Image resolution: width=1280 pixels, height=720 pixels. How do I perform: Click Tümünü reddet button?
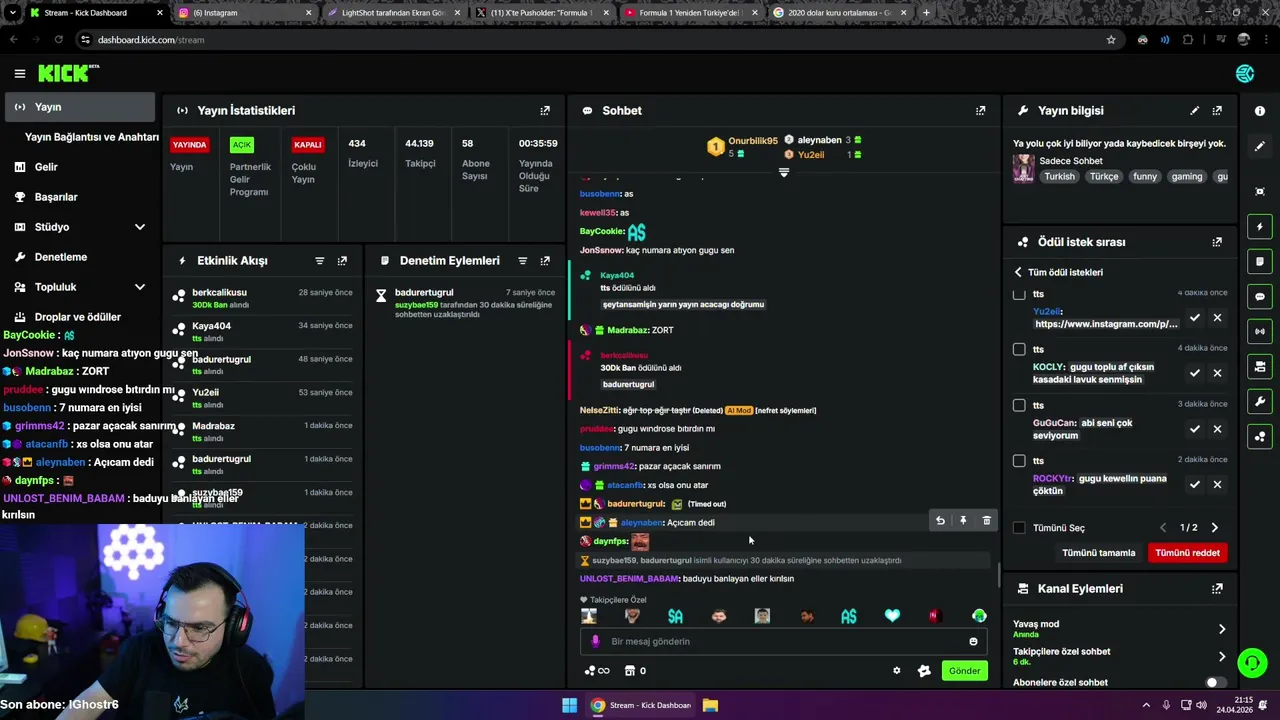[x=1187, y=553]
